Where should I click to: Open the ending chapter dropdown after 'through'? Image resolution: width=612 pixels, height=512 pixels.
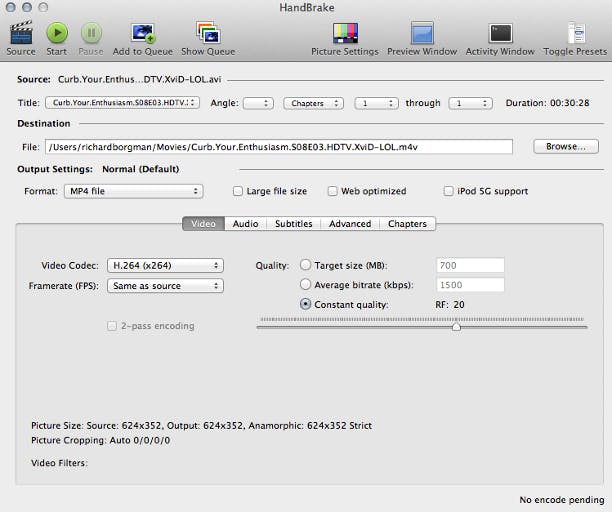(470, 103)
